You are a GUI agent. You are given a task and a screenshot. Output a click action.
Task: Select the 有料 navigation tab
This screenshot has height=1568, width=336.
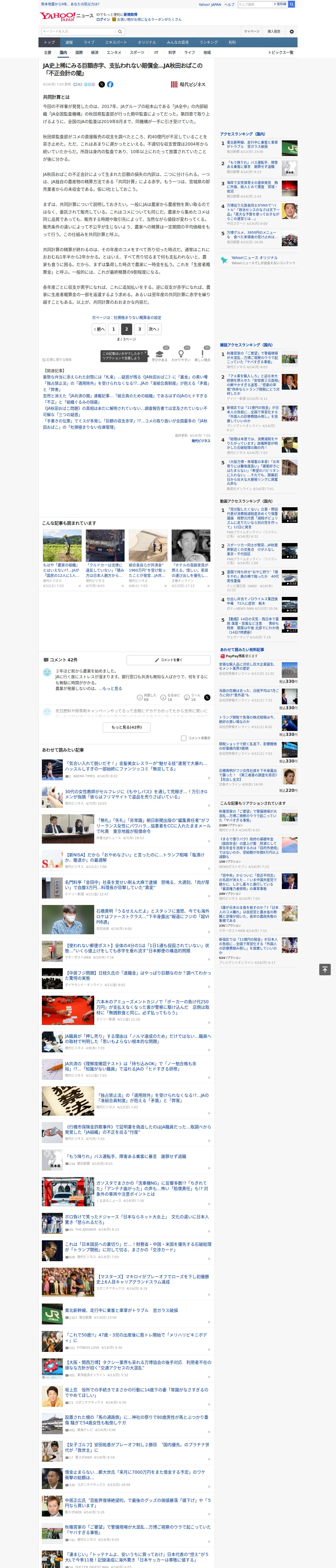pos(232,43)
